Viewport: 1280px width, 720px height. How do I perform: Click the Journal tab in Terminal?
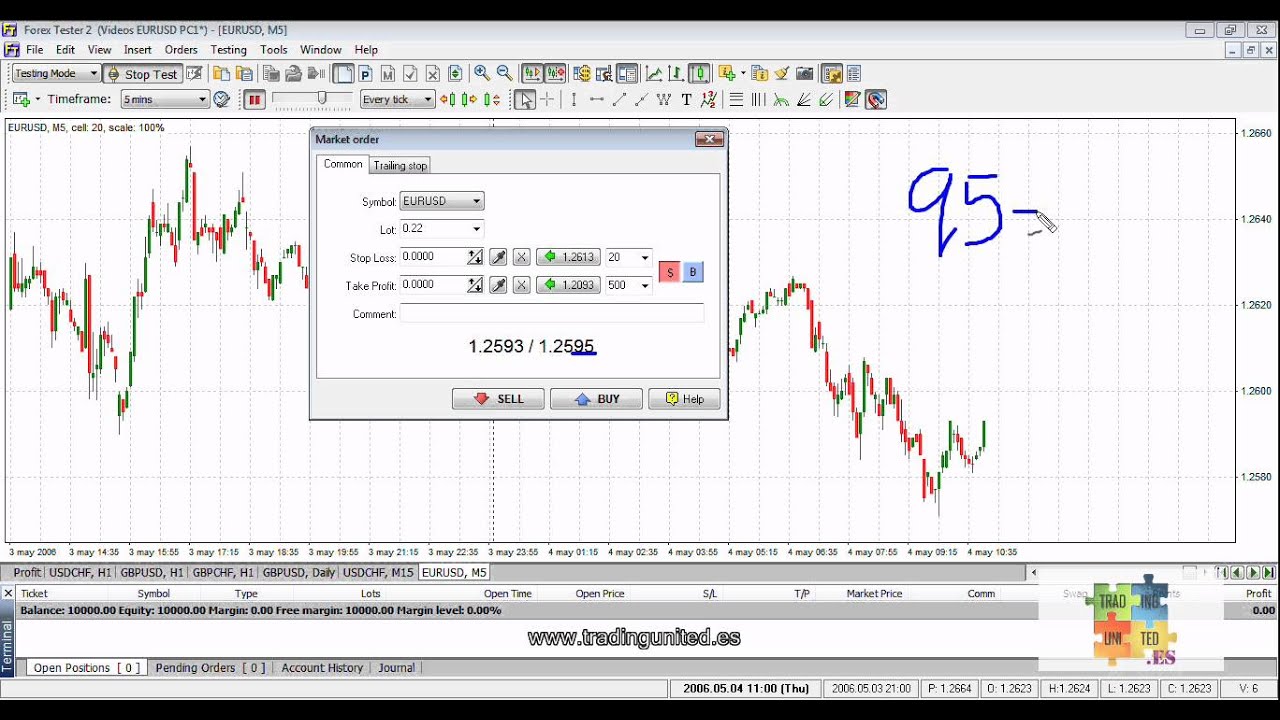pos(396,667)
